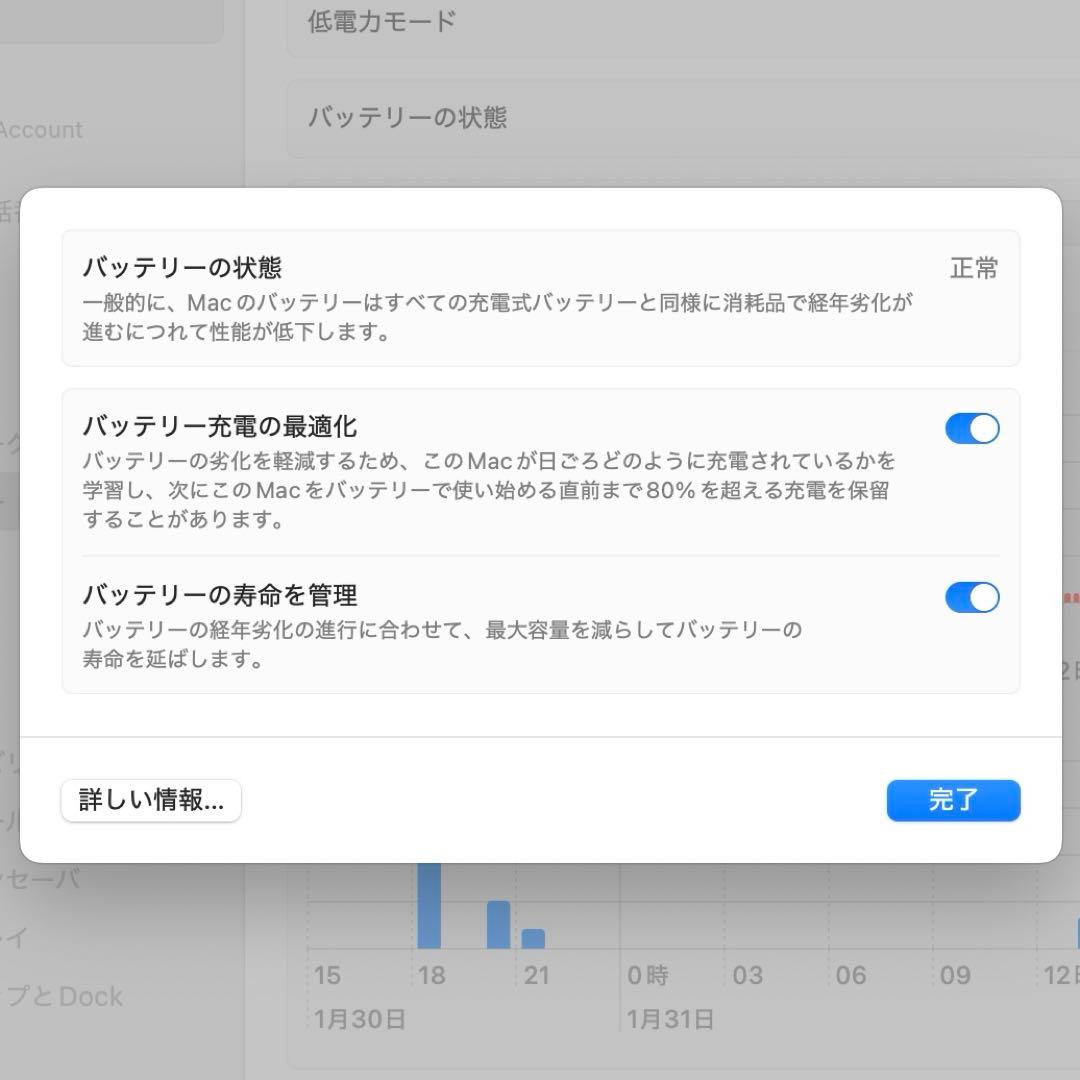The height and width of the screenshot is (1080, 1080).
Task: Click the 1月31日 date label
Action: tap(671, 1019)
